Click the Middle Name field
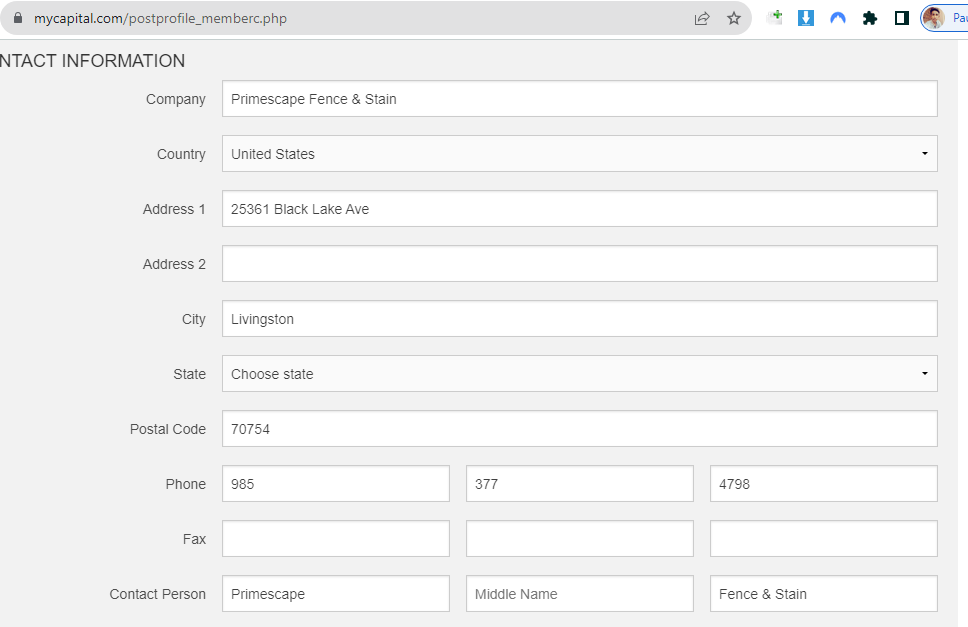This screenshot has width=968, height=627. click(579, 594)
